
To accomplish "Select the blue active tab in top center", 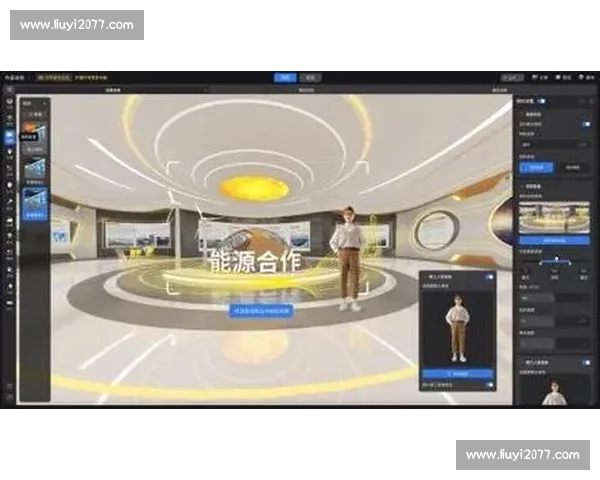I will coord(285,77).
